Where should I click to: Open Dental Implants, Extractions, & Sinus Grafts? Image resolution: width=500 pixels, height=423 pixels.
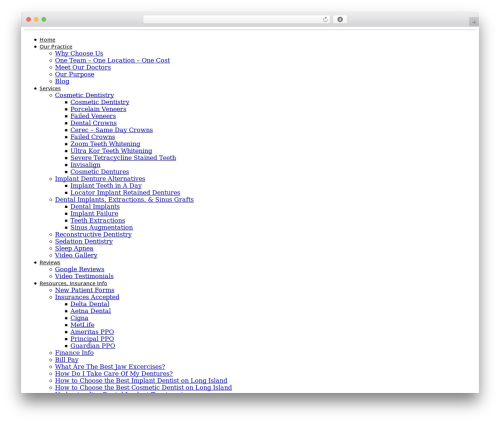coord(124,200)
